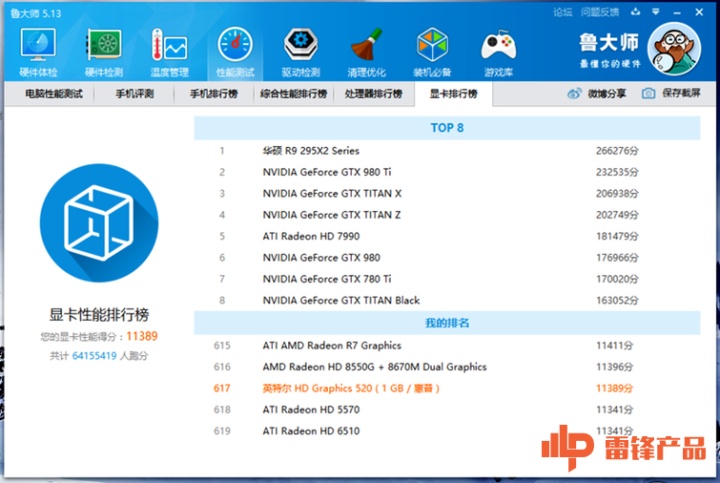Click score 232535分
The height and width of the screenshot is (483, 720).
coord(617,172)
